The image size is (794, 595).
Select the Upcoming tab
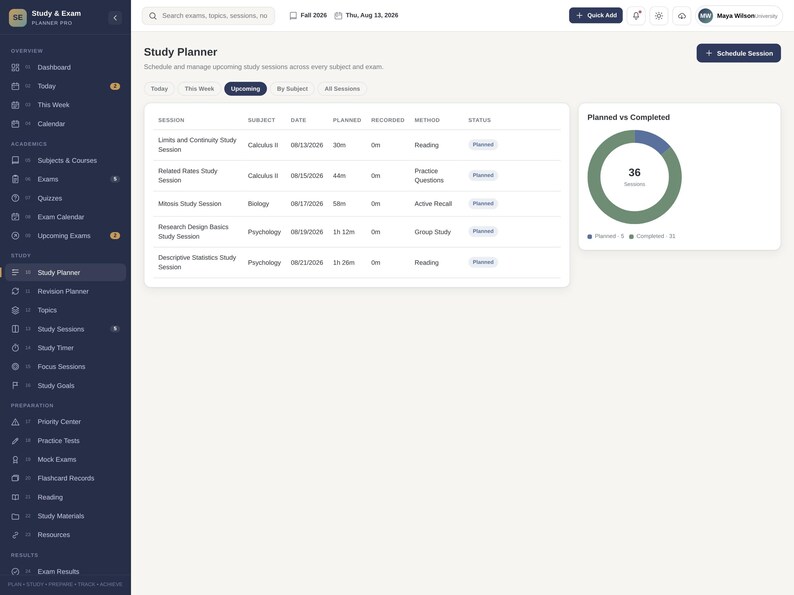pos(246,89)
